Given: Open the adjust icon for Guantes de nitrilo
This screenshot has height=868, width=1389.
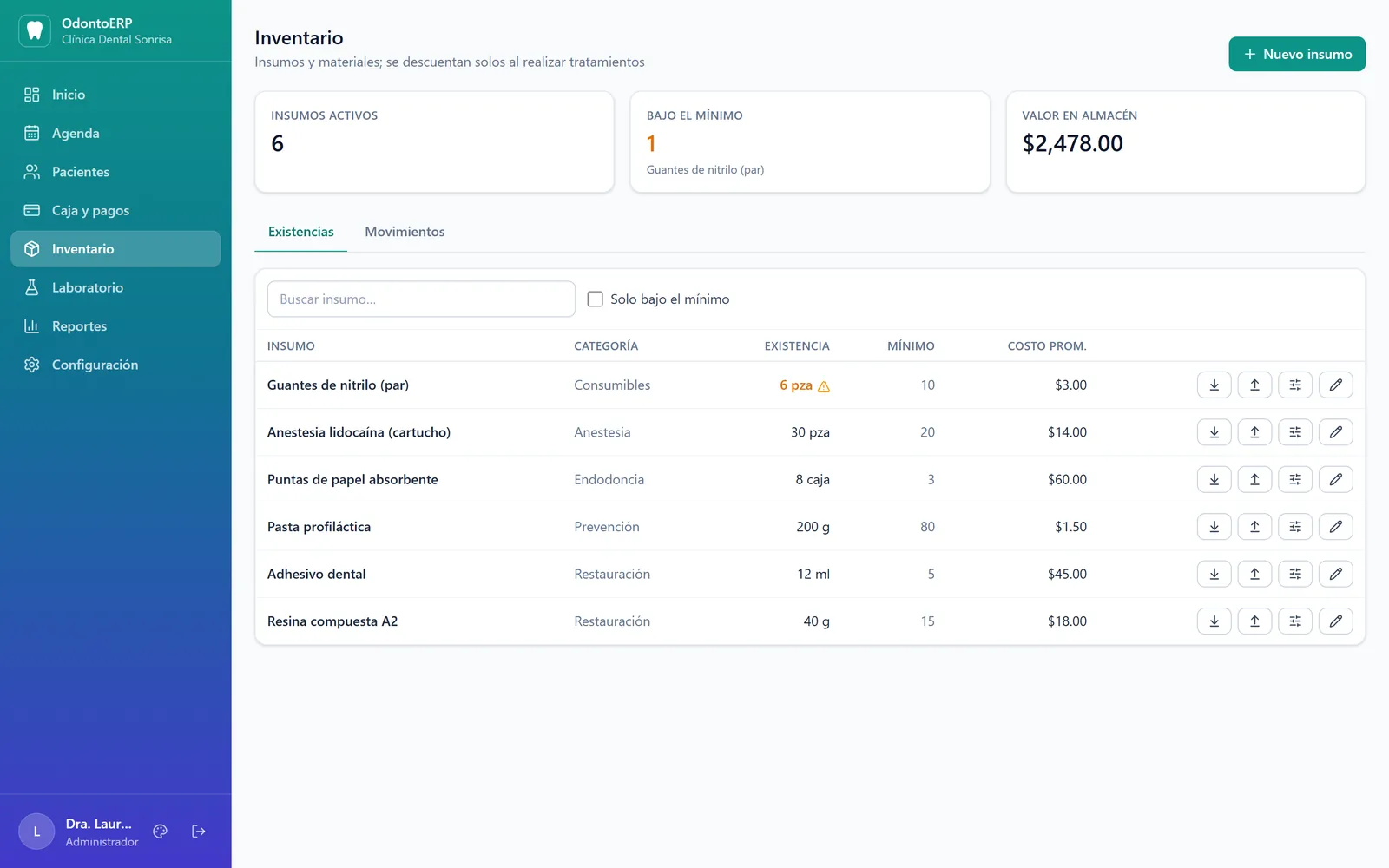Looking at the screenshot, I should coord(1295,385).
